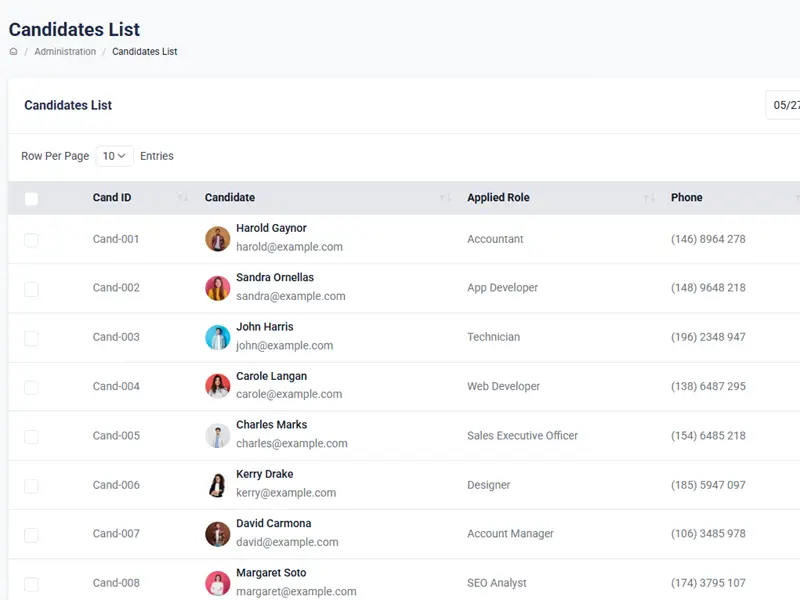The image size is (800, 600).
Task: Open the Row Per Page dropdown
Action: (x=115, y=156)
